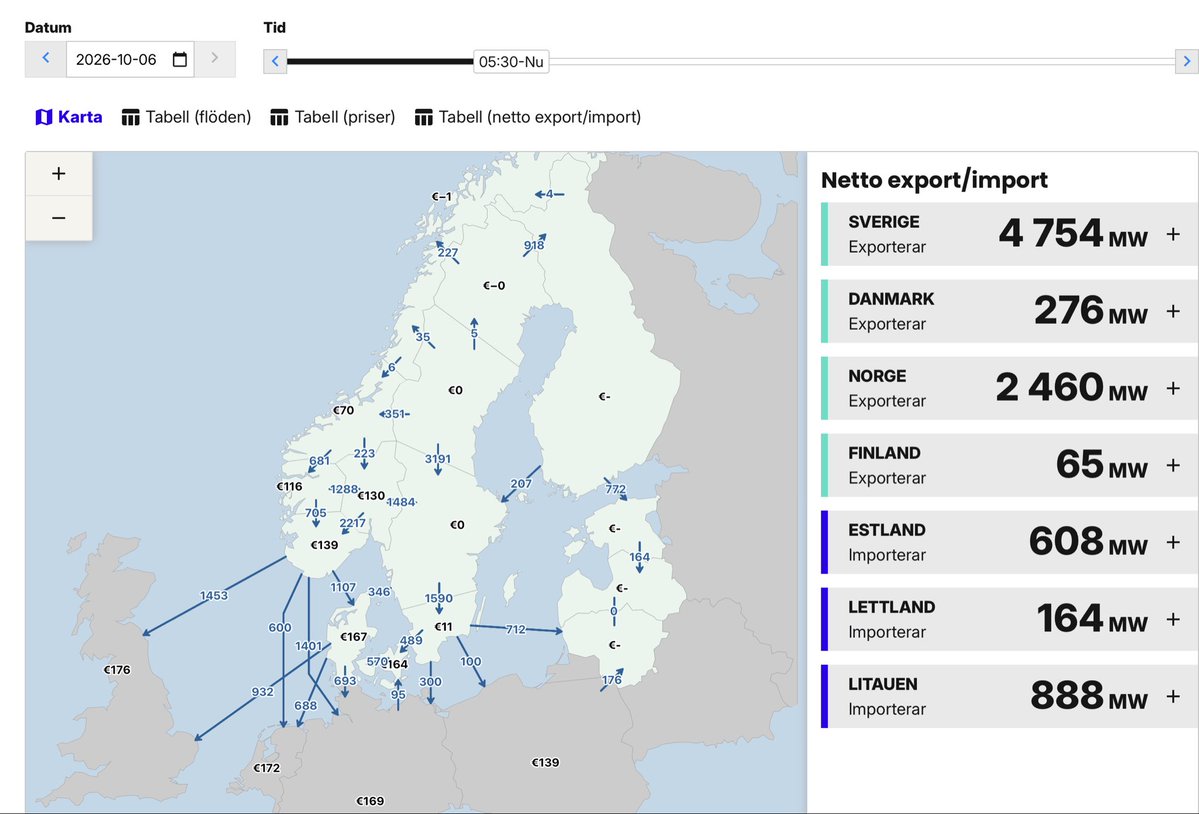Click the 693 flow label on map

point(345,680)
